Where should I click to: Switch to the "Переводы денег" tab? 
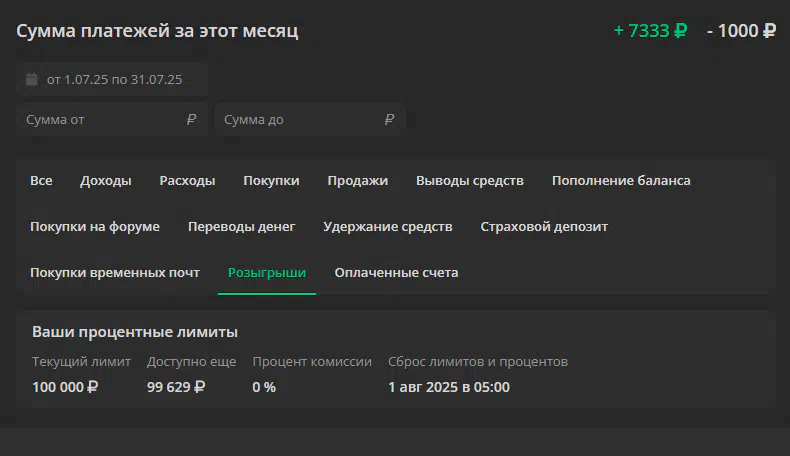(241, 226)
